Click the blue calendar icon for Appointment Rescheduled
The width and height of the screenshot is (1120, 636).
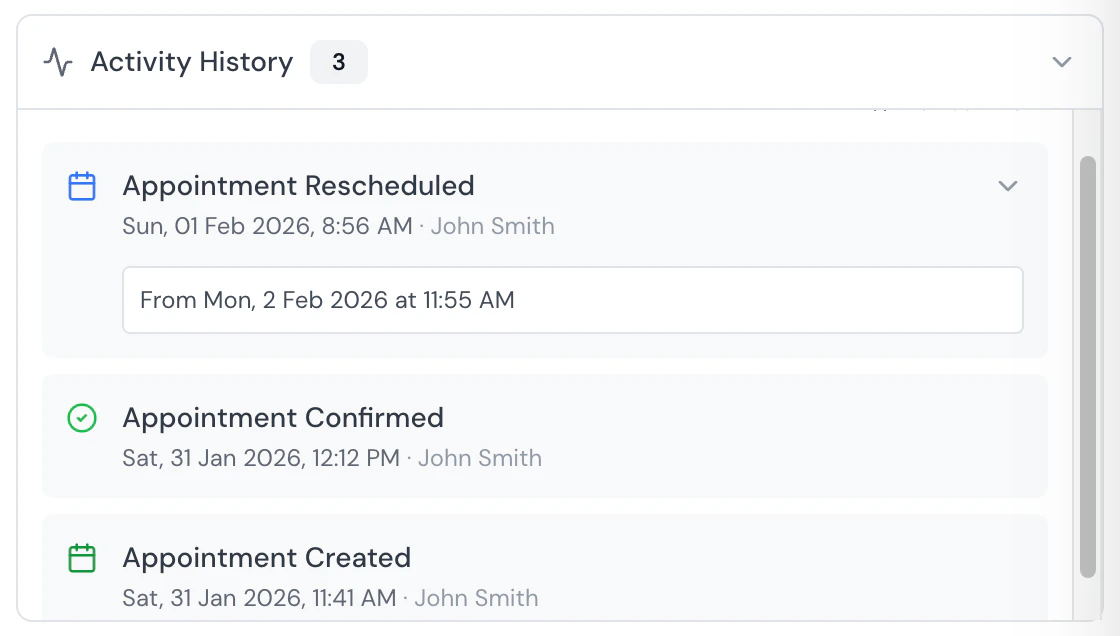[82, 185]
